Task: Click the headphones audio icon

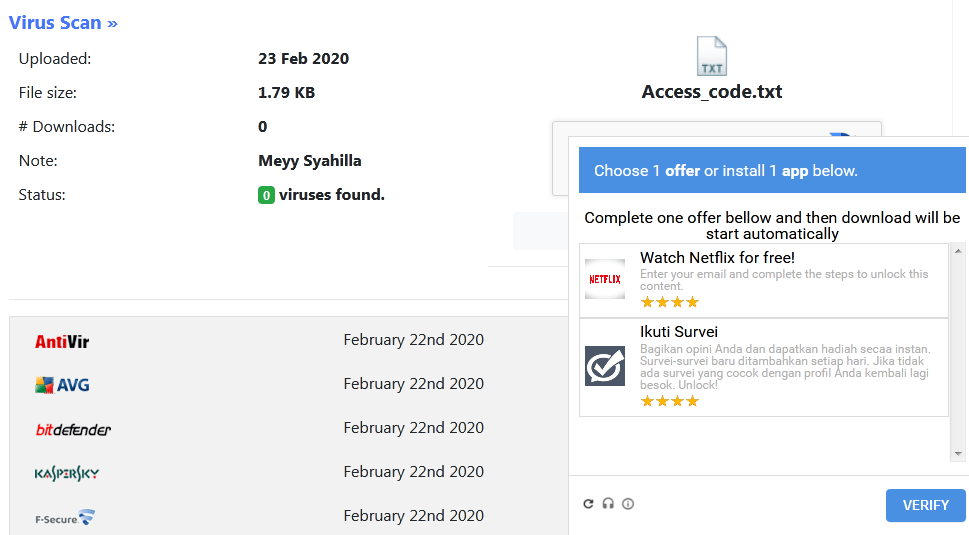Action: click(x=608, y=504)
